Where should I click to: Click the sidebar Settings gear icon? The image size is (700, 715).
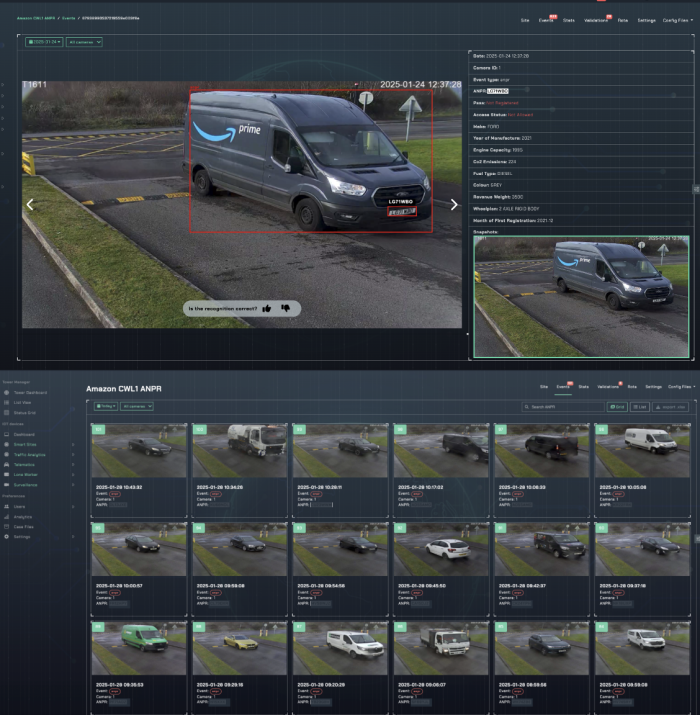[x=6, y=537]
